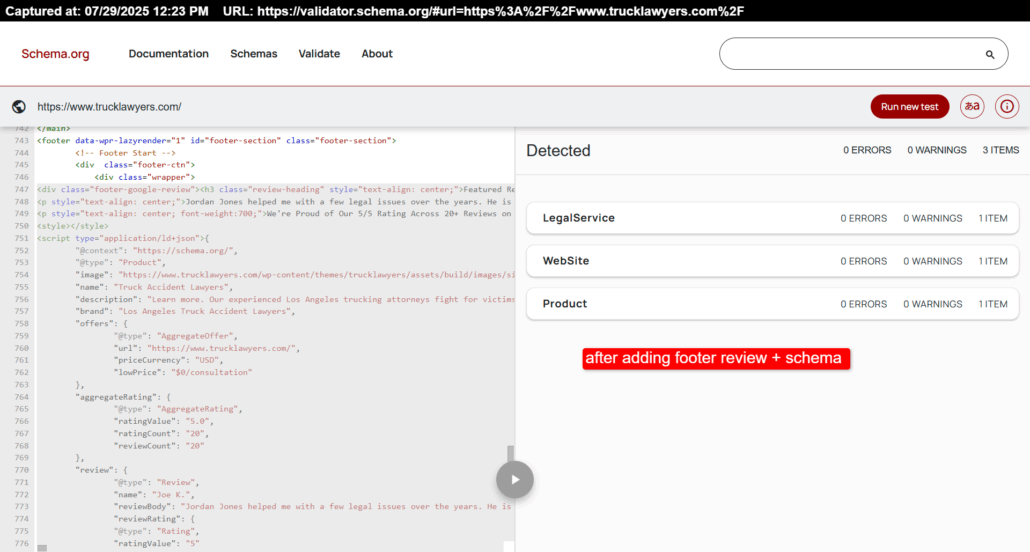Click the "@type": "AggregateOffer" code line
The width and height of the screenshot is (1030, 552).
pyautogui.click(x=175, y=336)
